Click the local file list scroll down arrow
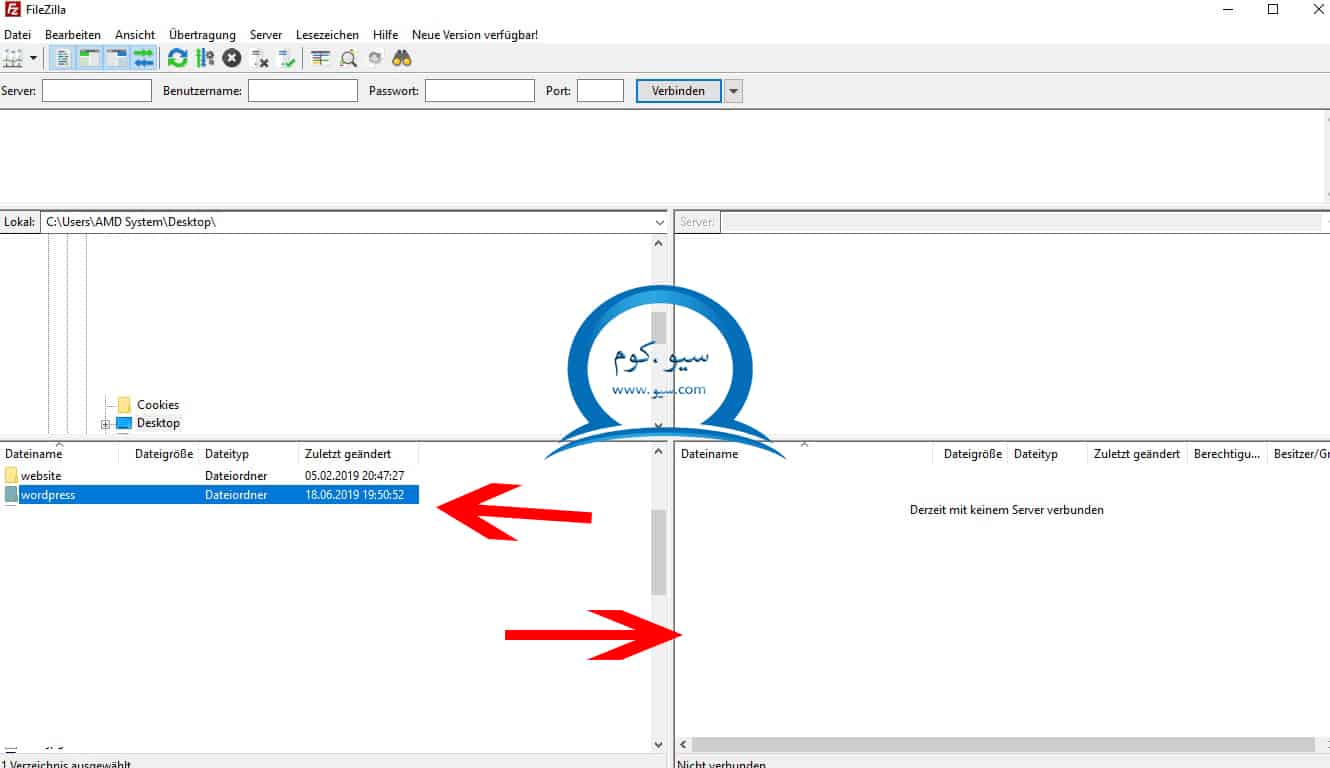The width and height of the screenshot is (1330, 768). coord(658,744)
